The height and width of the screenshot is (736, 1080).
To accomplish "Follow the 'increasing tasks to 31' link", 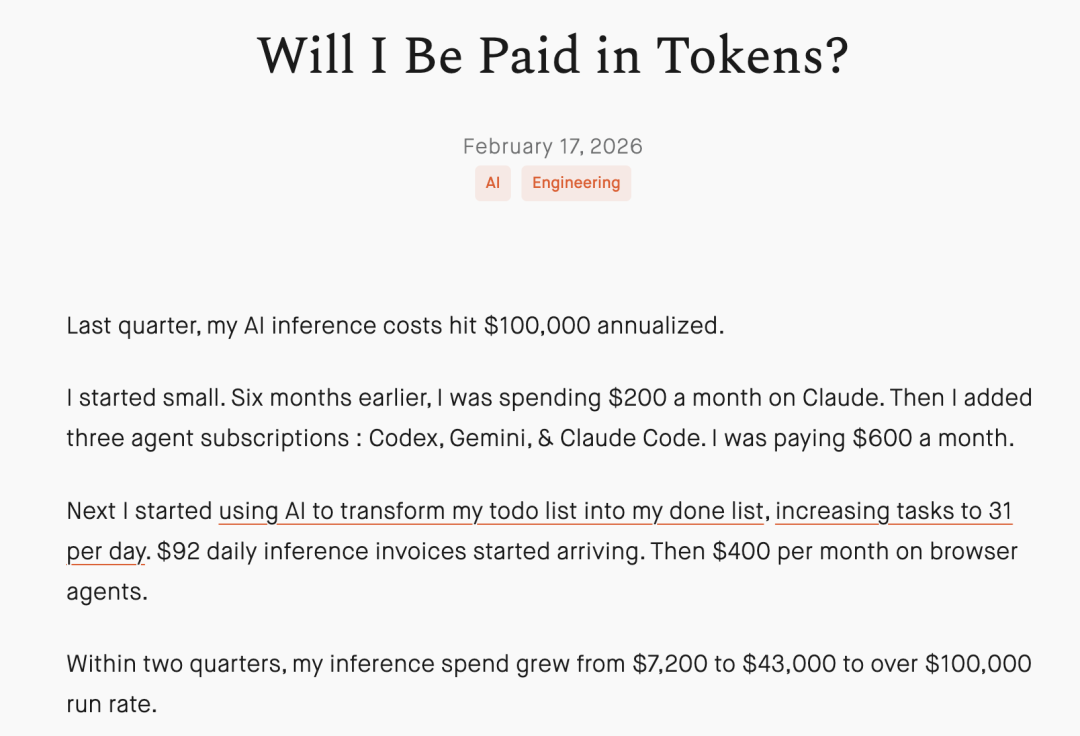I will pos(894,511).
